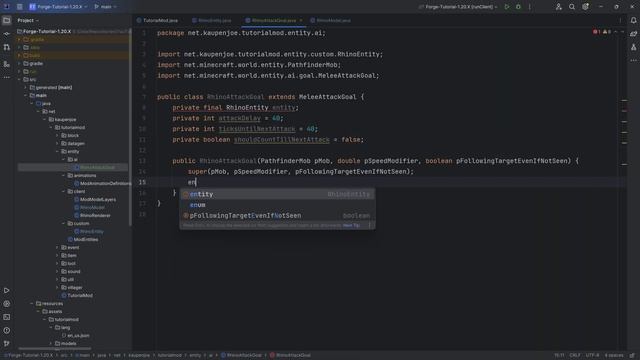This screenshot has height=360, width=640.
Task: Collapse the entity package
Action: [x=58, y=151]
